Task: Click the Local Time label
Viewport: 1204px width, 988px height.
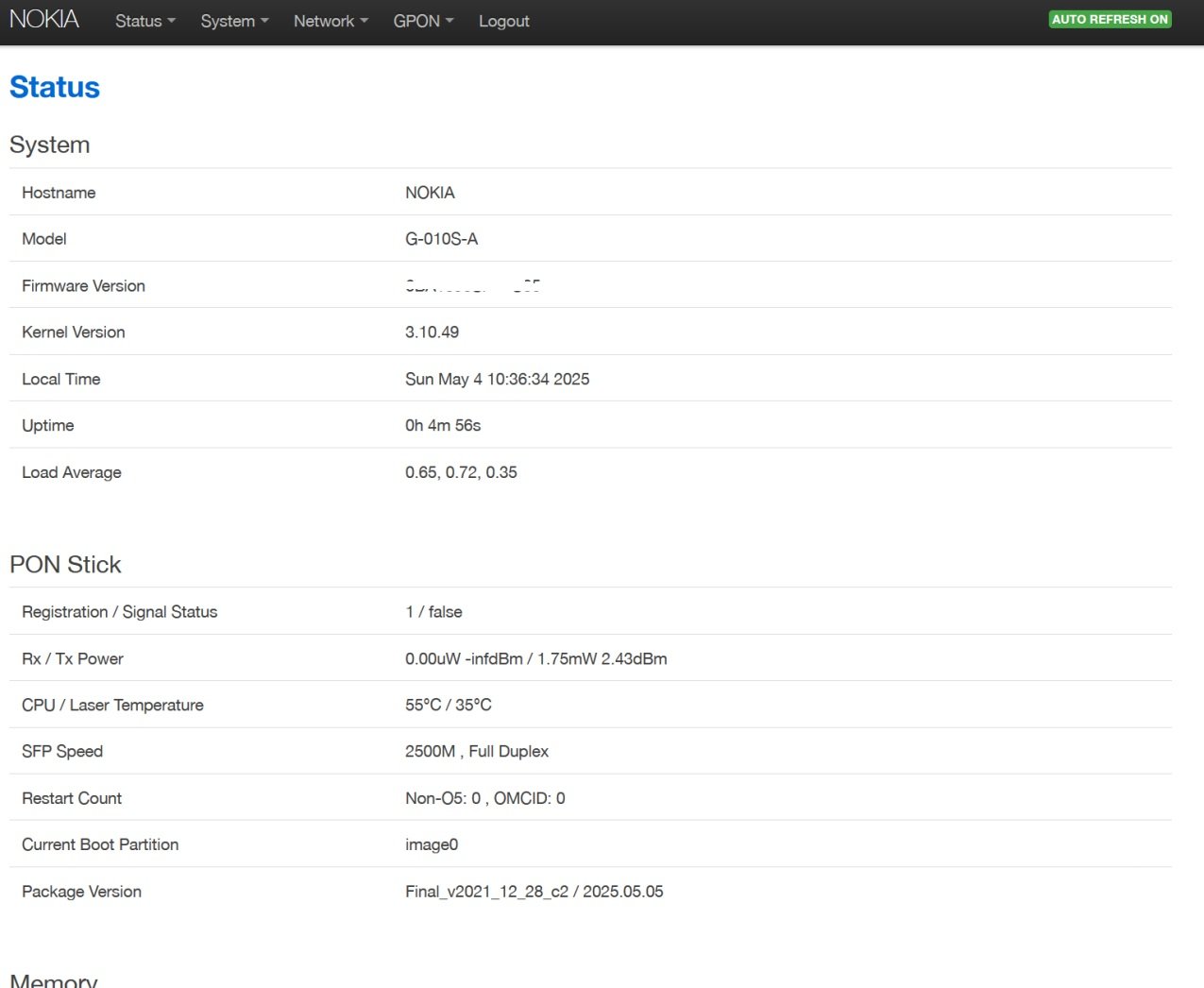Action: [x=61, y=379]
